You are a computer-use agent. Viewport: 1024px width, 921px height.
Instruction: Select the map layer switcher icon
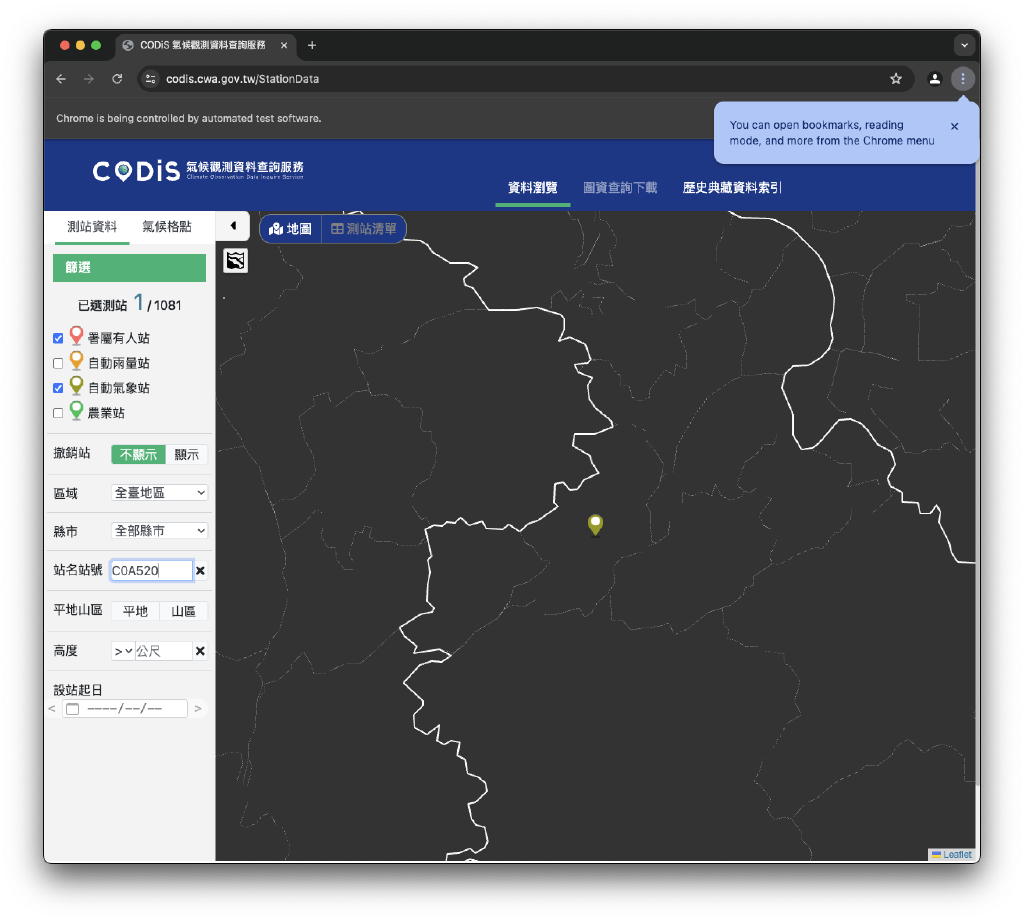pyautogui.click(x=236, y=261)
